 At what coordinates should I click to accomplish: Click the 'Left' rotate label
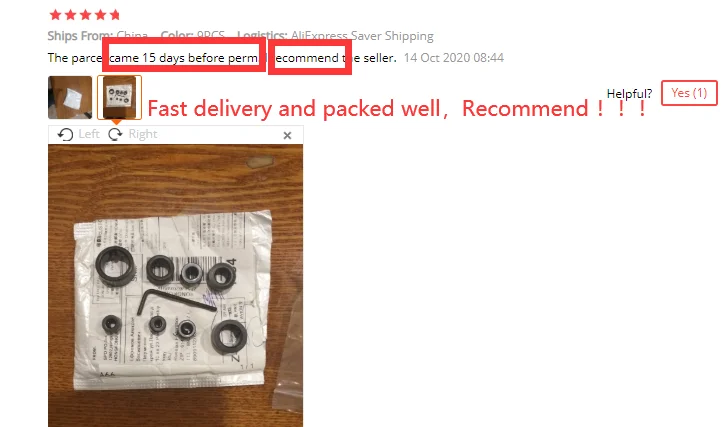(89, 134)
